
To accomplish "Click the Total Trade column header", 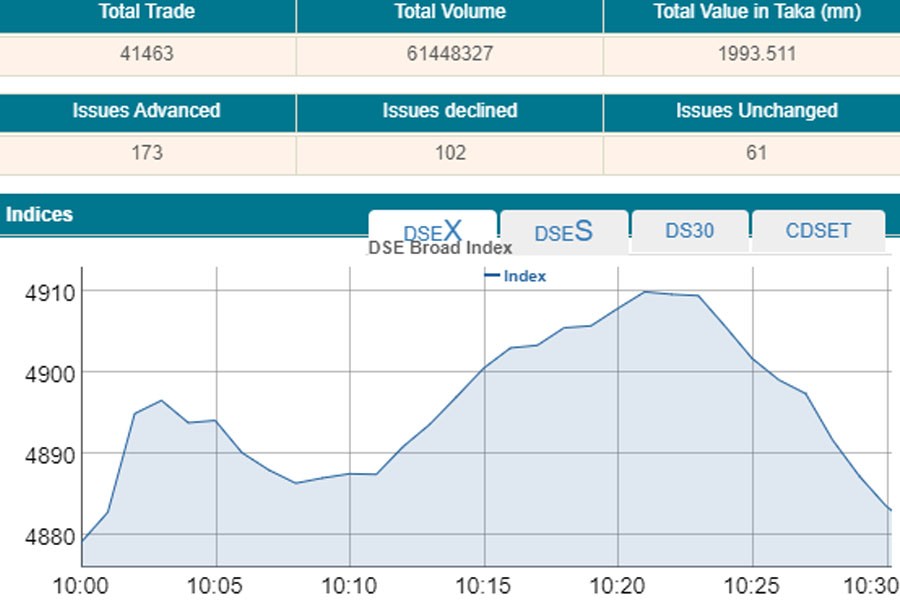I will click(x=146, y=13).
